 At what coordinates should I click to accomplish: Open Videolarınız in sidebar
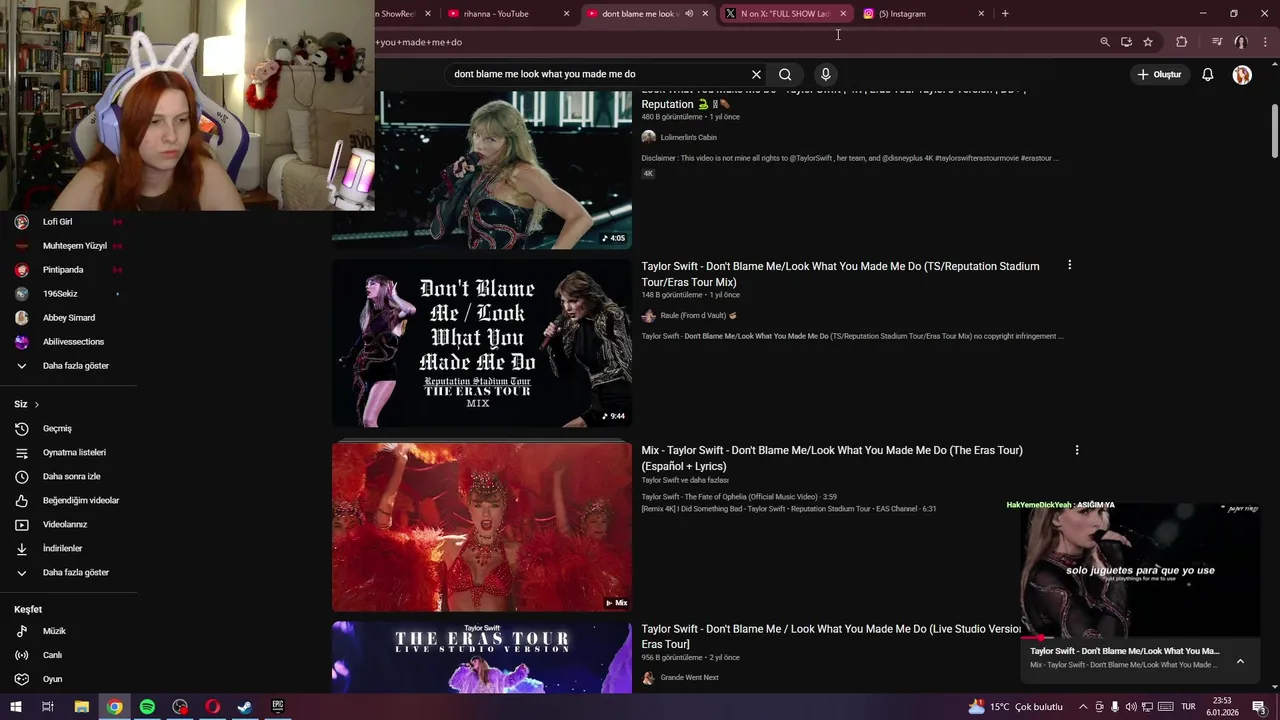coord(67,525)
